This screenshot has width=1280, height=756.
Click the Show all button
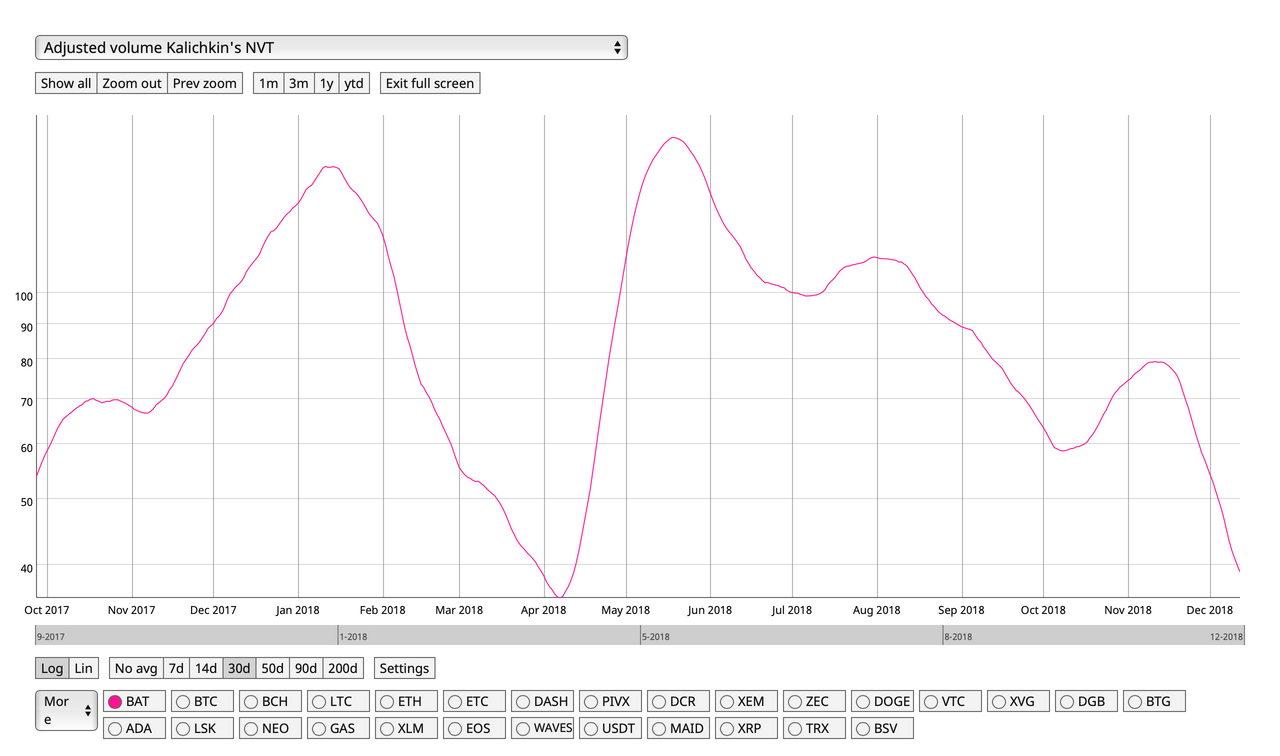66,83
